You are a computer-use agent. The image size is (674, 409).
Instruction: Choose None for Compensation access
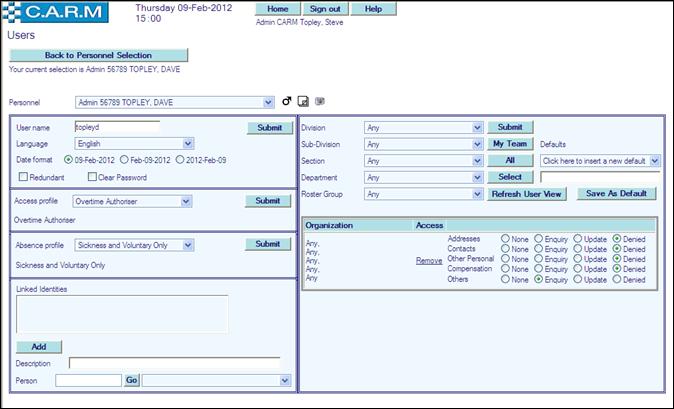pyautogui.click(x=506, y=270)
